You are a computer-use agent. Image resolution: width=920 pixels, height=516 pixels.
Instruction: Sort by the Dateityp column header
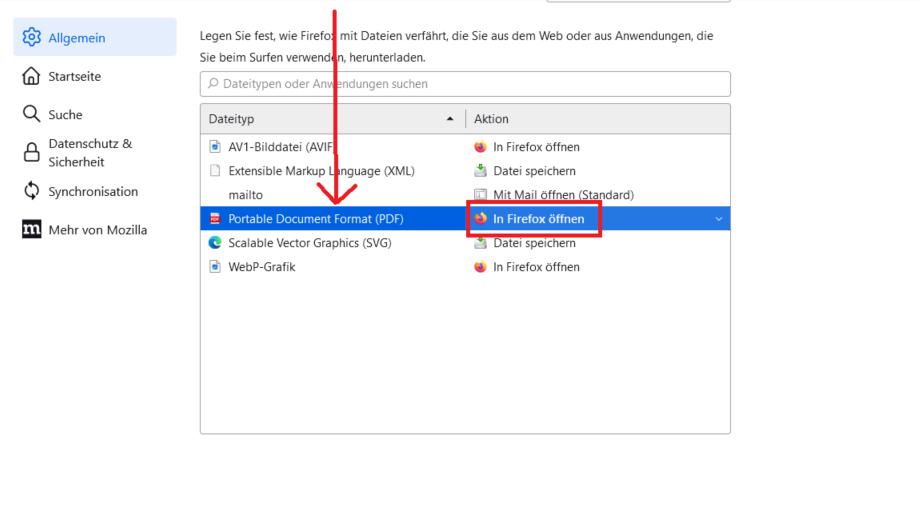[333, 119]
